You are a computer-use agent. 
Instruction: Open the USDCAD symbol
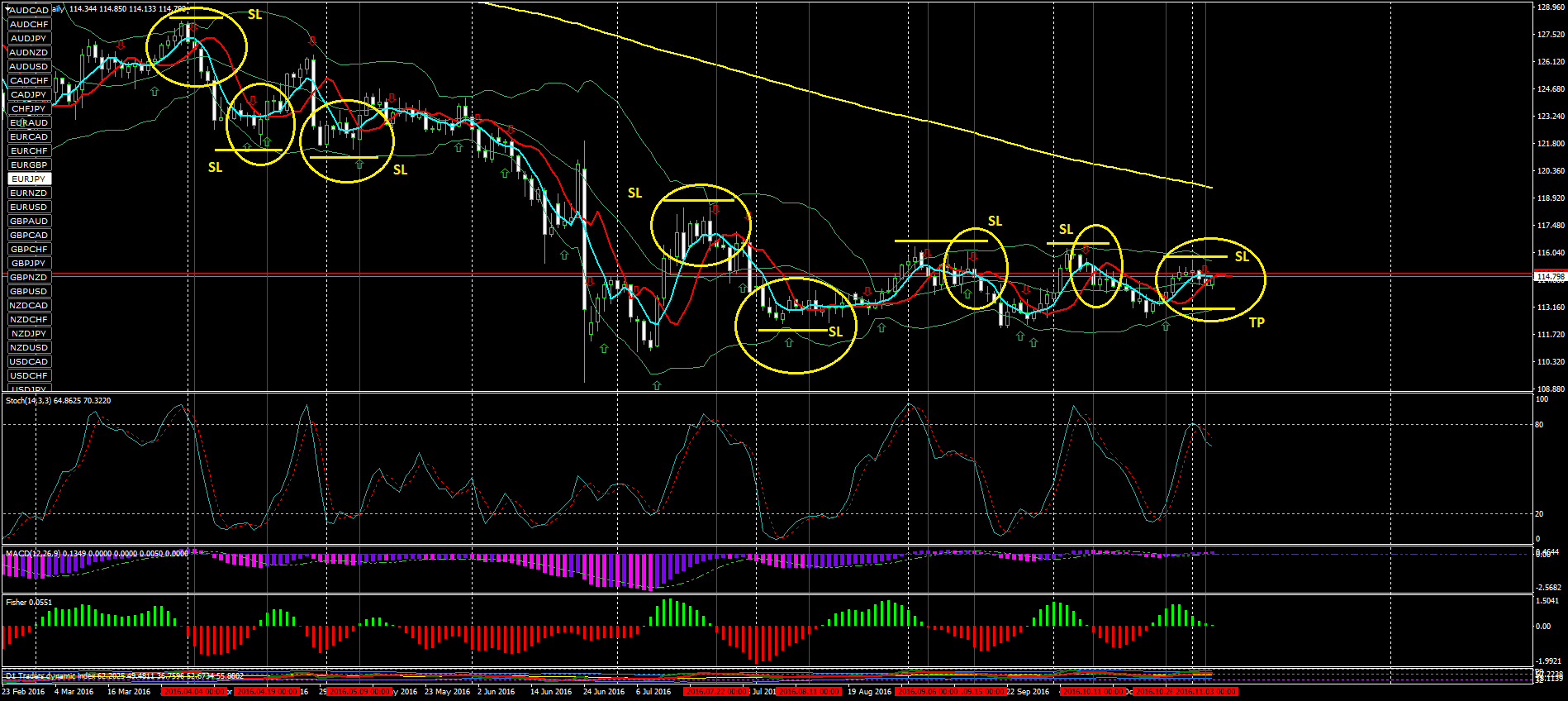click(x=29, y=361)
